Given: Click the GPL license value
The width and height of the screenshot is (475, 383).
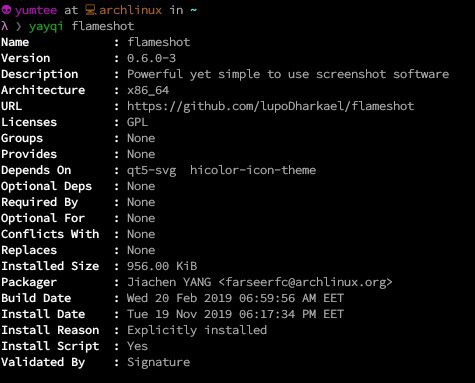Looking at the screenshot, I should (137, 122).
